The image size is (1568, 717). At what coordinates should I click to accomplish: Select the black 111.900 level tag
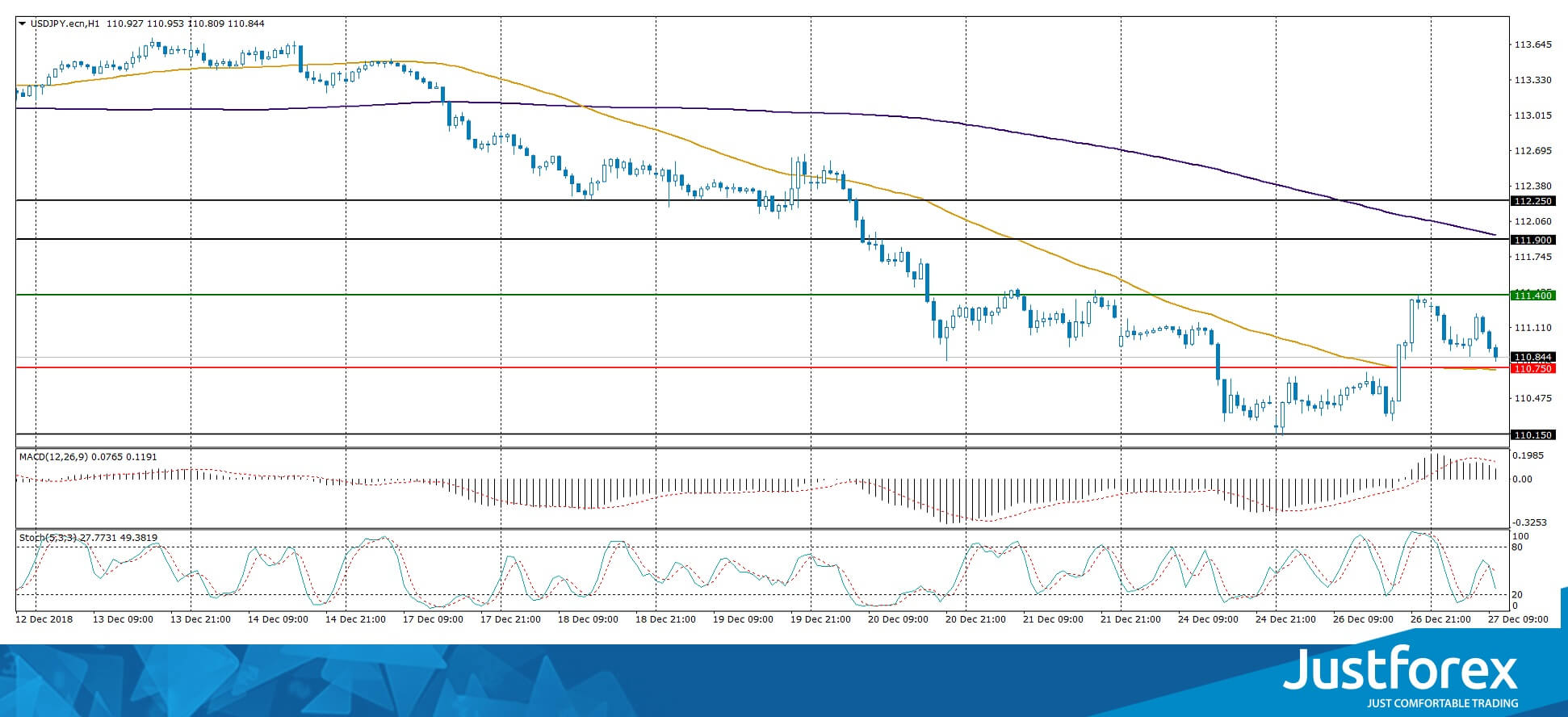coord(1533,240)
